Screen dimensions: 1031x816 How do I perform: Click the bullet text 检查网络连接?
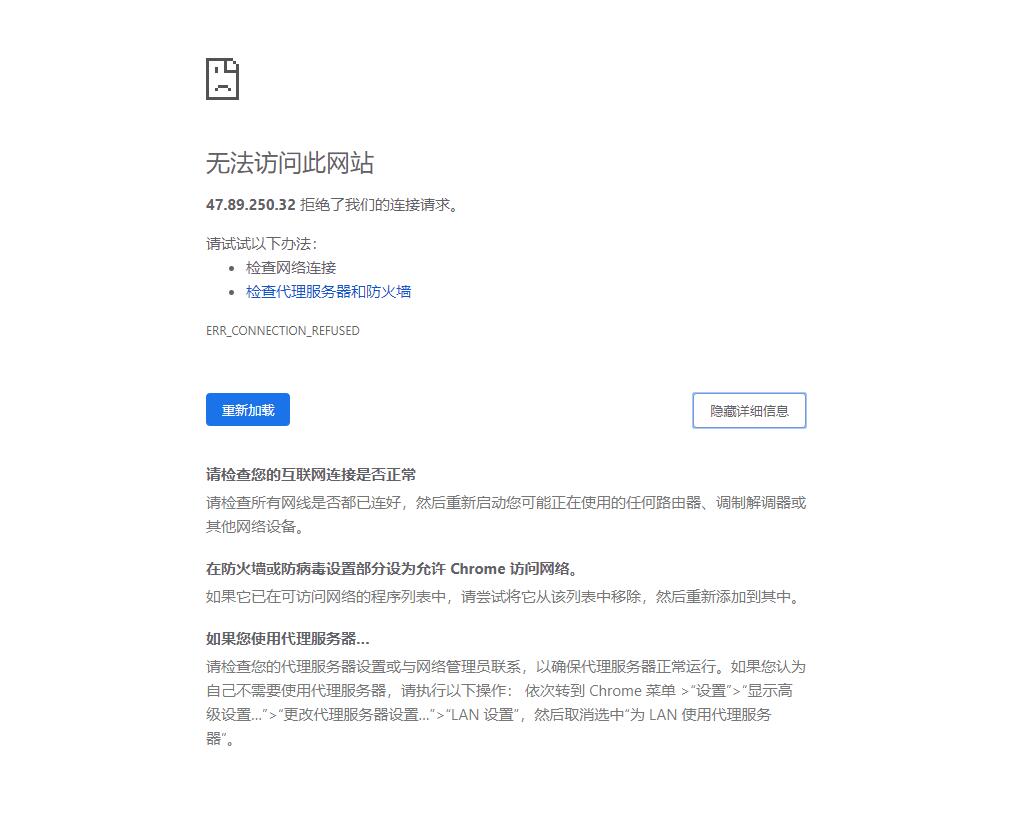[291, 268]
